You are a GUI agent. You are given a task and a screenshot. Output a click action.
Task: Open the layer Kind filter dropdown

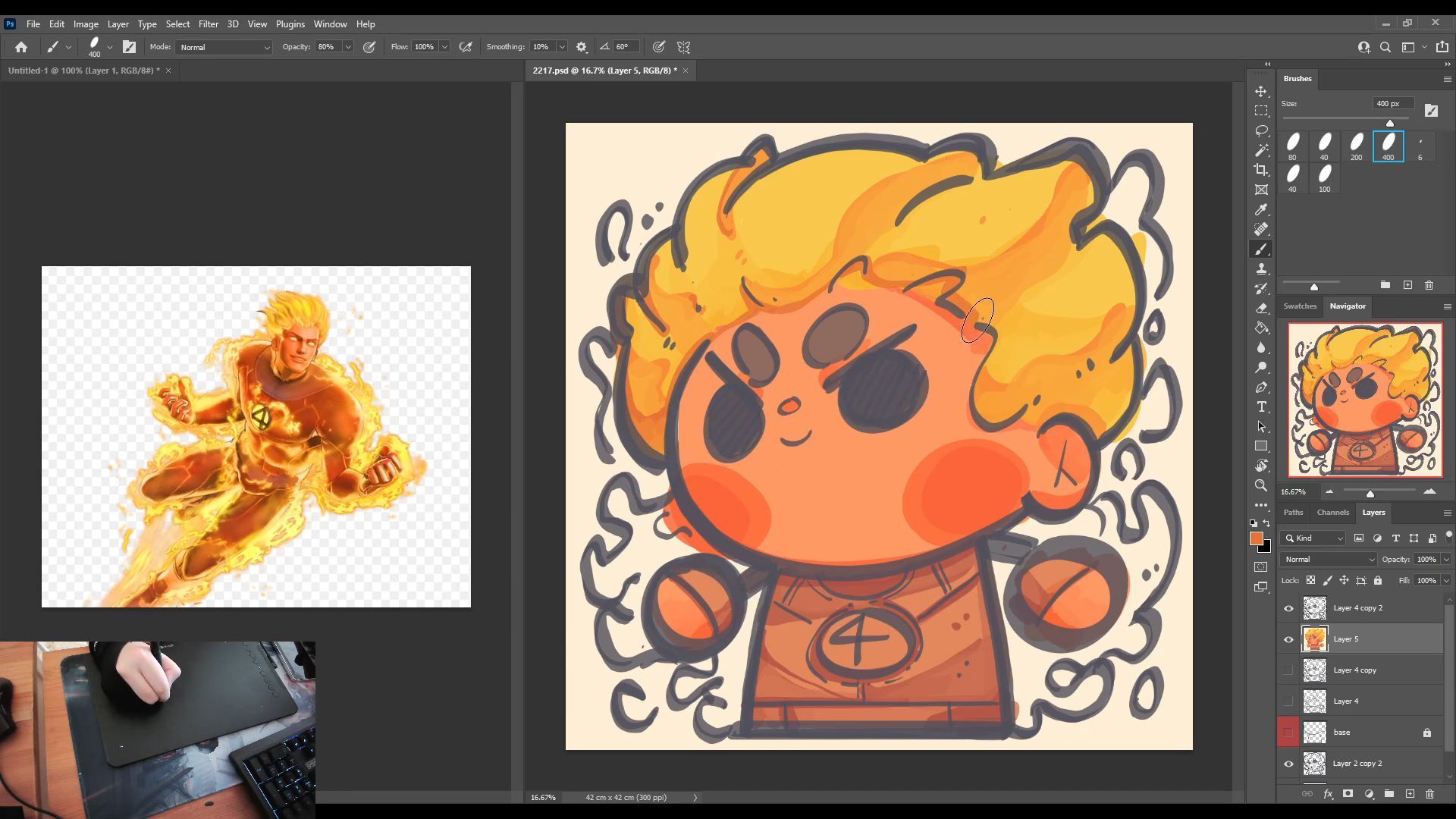tap(1313, 538)
